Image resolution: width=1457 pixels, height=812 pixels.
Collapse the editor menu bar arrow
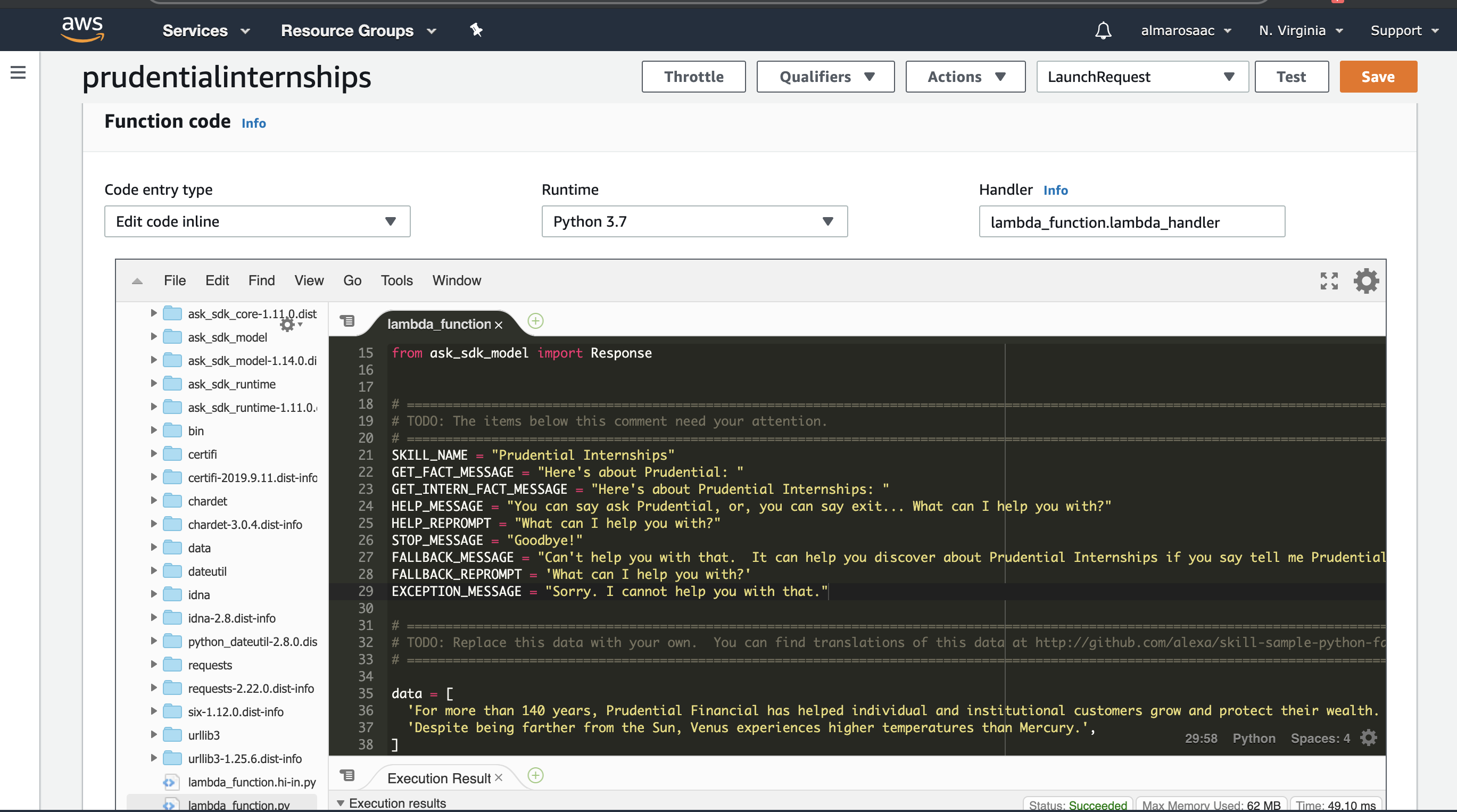click(x=137, y=281)
